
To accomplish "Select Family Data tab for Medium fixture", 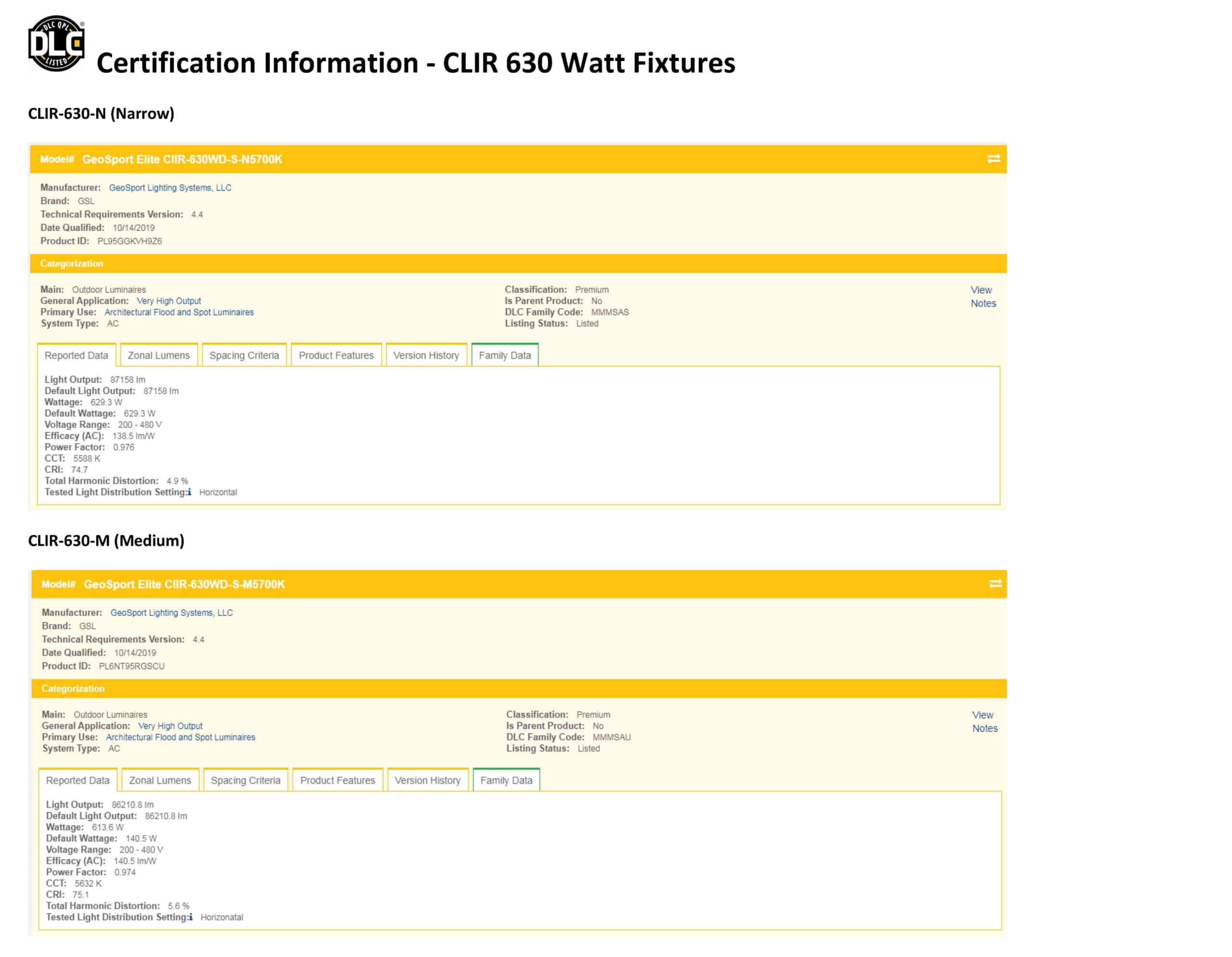I will (x=507, y=780).
